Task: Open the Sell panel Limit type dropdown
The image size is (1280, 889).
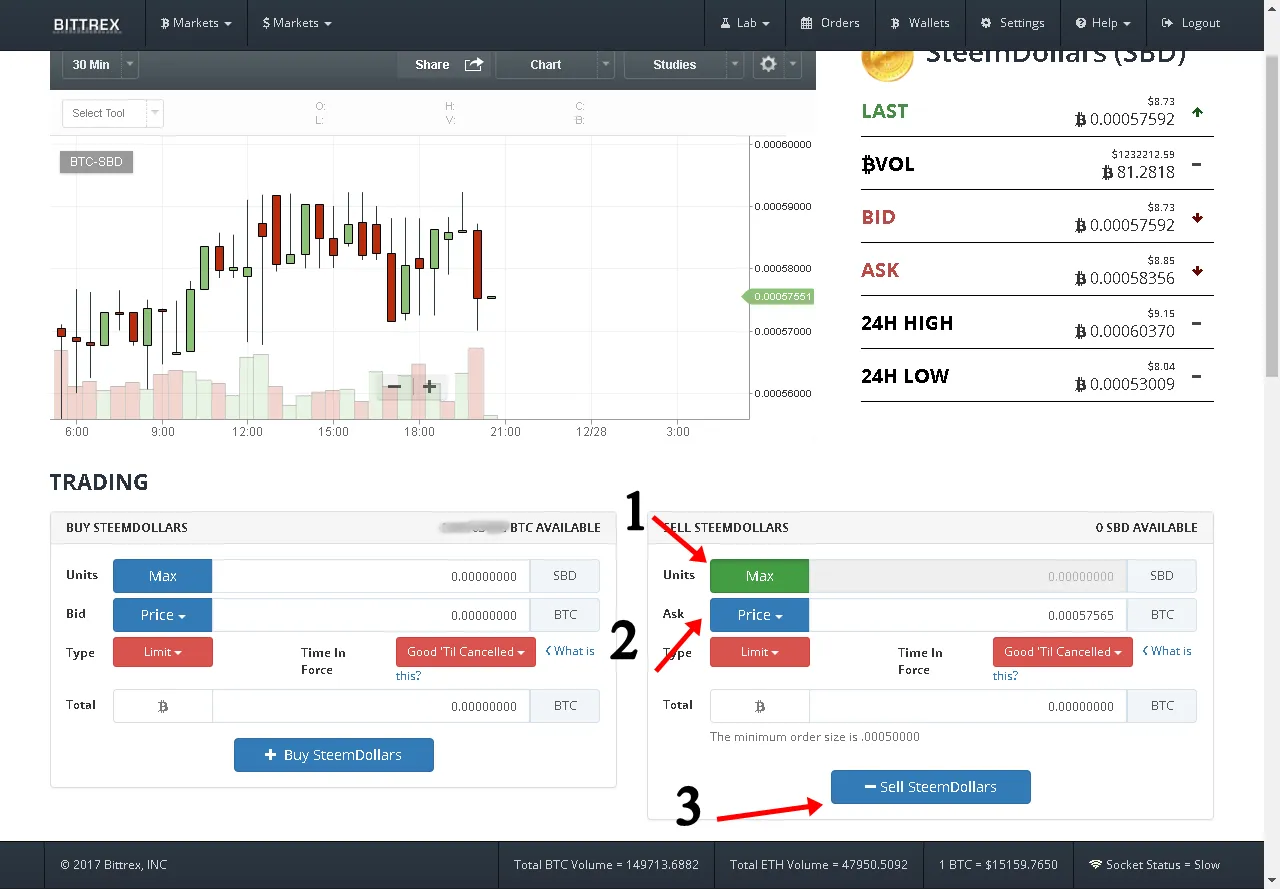Action: 760,652
